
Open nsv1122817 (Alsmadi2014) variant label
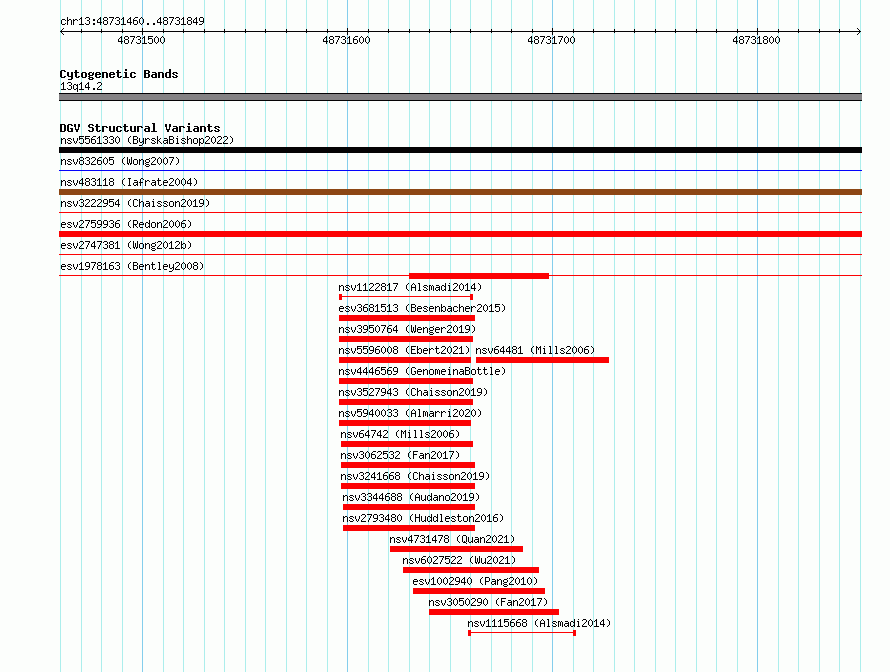click(x=410, y=287)
